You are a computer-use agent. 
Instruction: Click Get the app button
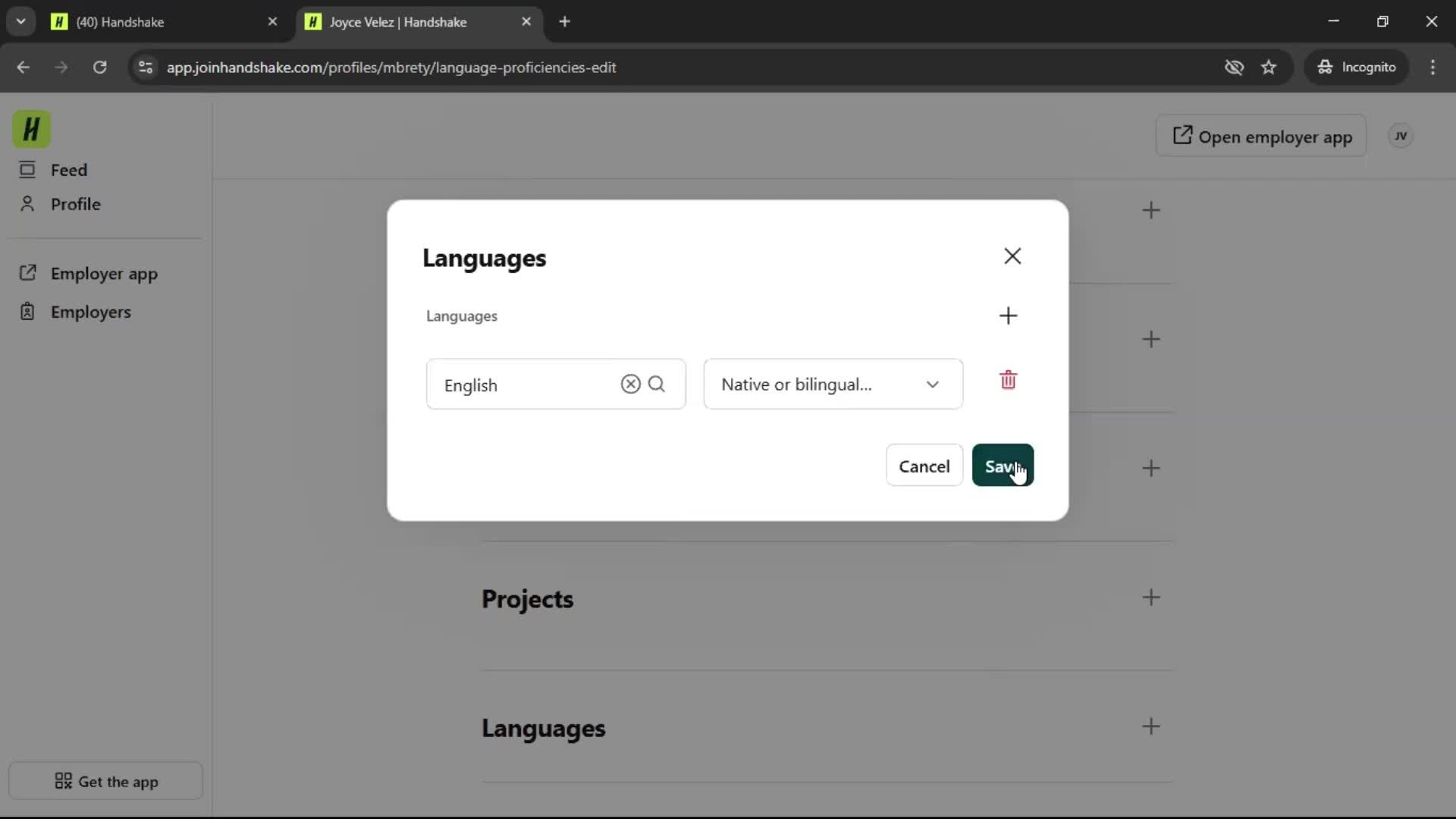pyautogui.click(x=105, y=781)
